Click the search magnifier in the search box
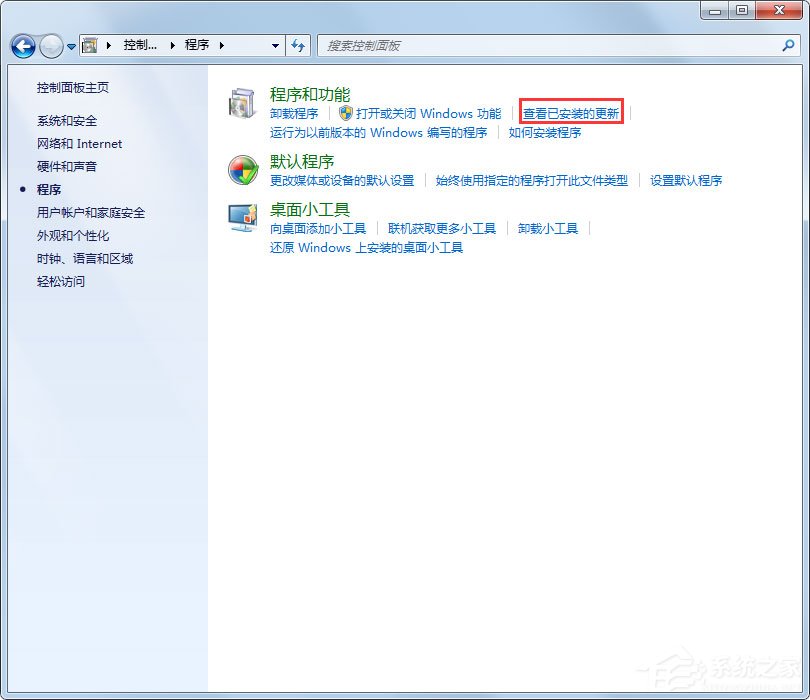This screenshot has height=700, width=810. point(791,46)
